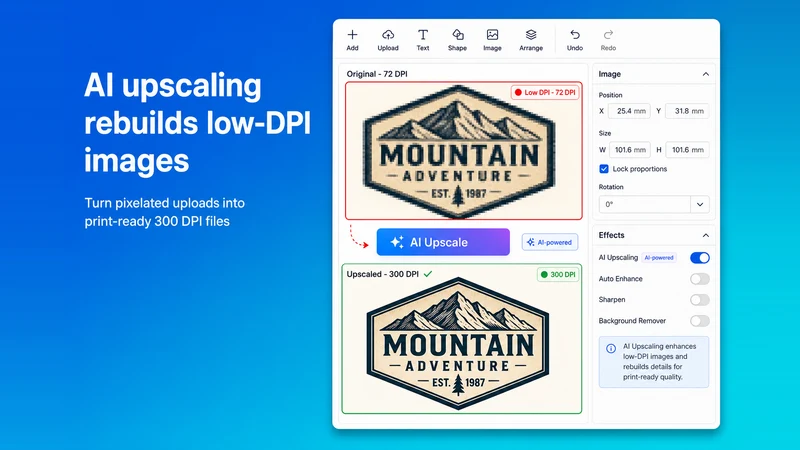
Task: Click the green 300 DPI badge
Action: (558, 274)
